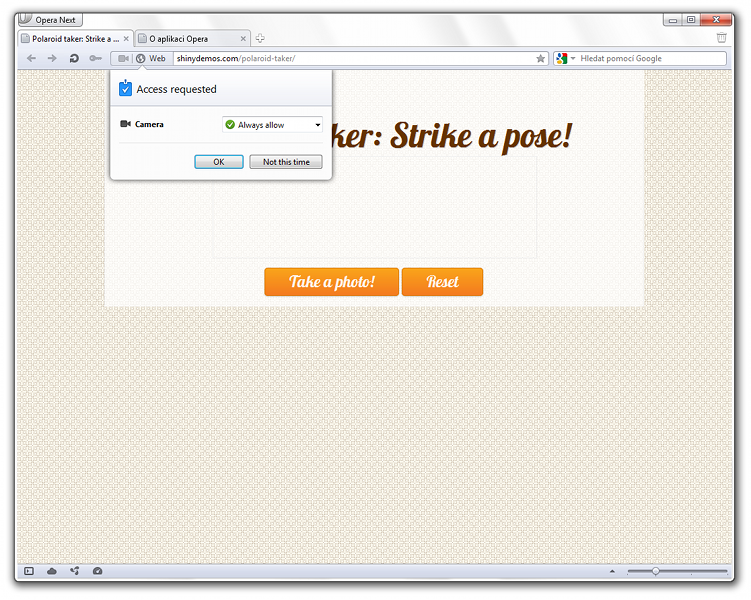The width and height of the screenshot is (751, 600).
Task: Open Opera Unite share icon
Action: (x=75, y=571)
